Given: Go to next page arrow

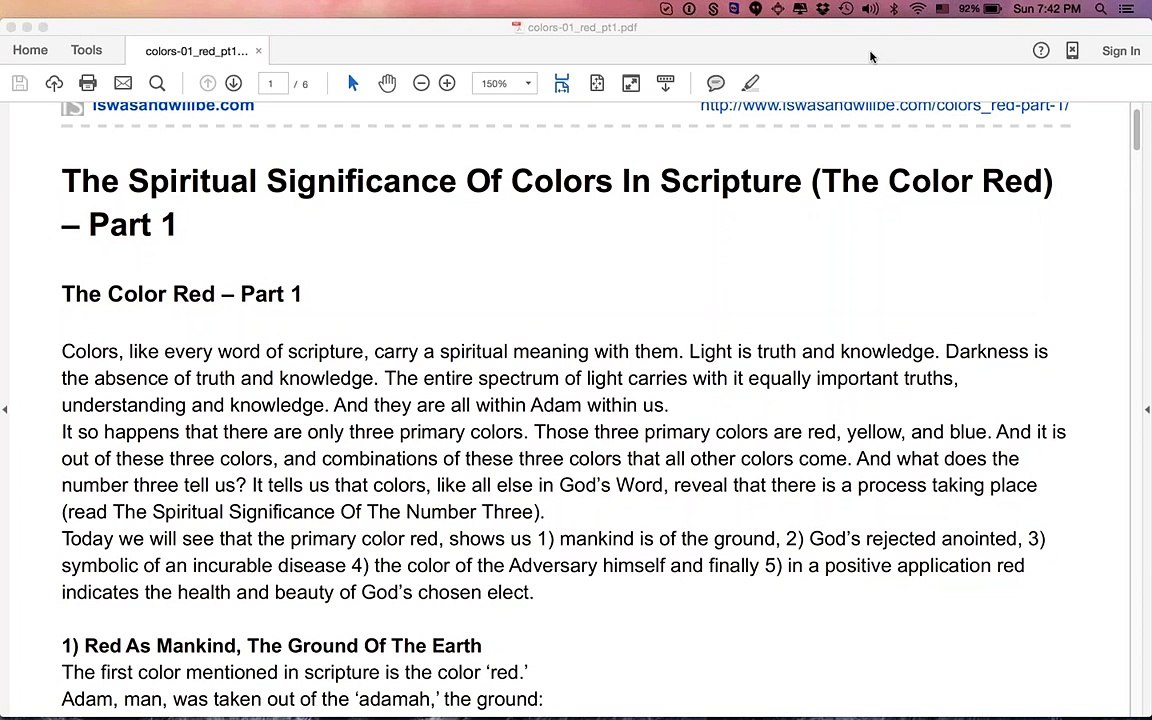Looking at the screenshot, I should (x=234, y=83).
